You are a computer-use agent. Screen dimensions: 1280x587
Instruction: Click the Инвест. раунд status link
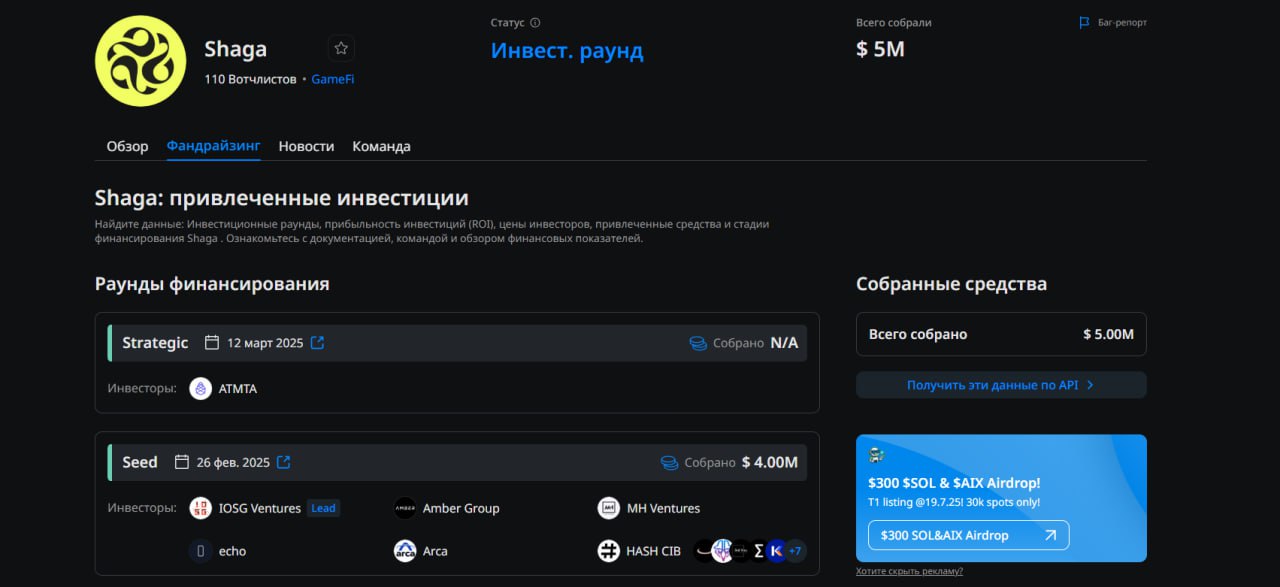pyautogui.click(x=567, y=50)
